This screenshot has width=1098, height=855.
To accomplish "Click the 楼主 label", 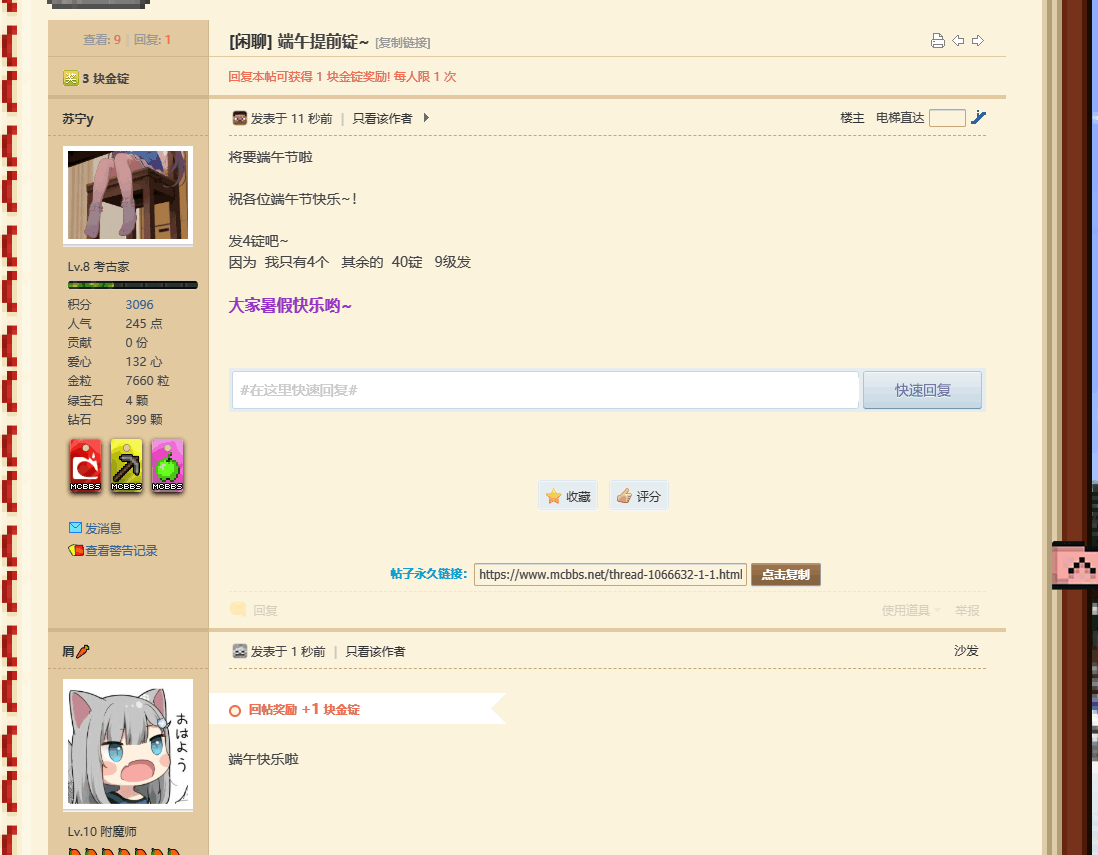I will pyautogui.click(x=852, y=118).
